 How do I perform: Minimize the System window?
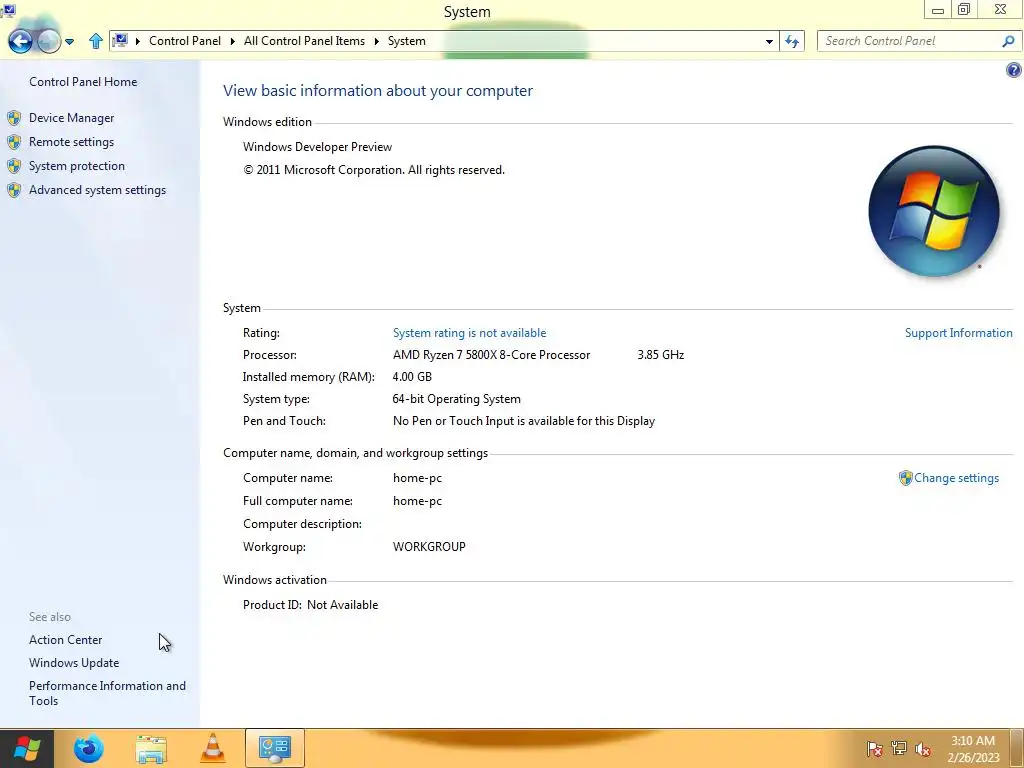(938, 10)
